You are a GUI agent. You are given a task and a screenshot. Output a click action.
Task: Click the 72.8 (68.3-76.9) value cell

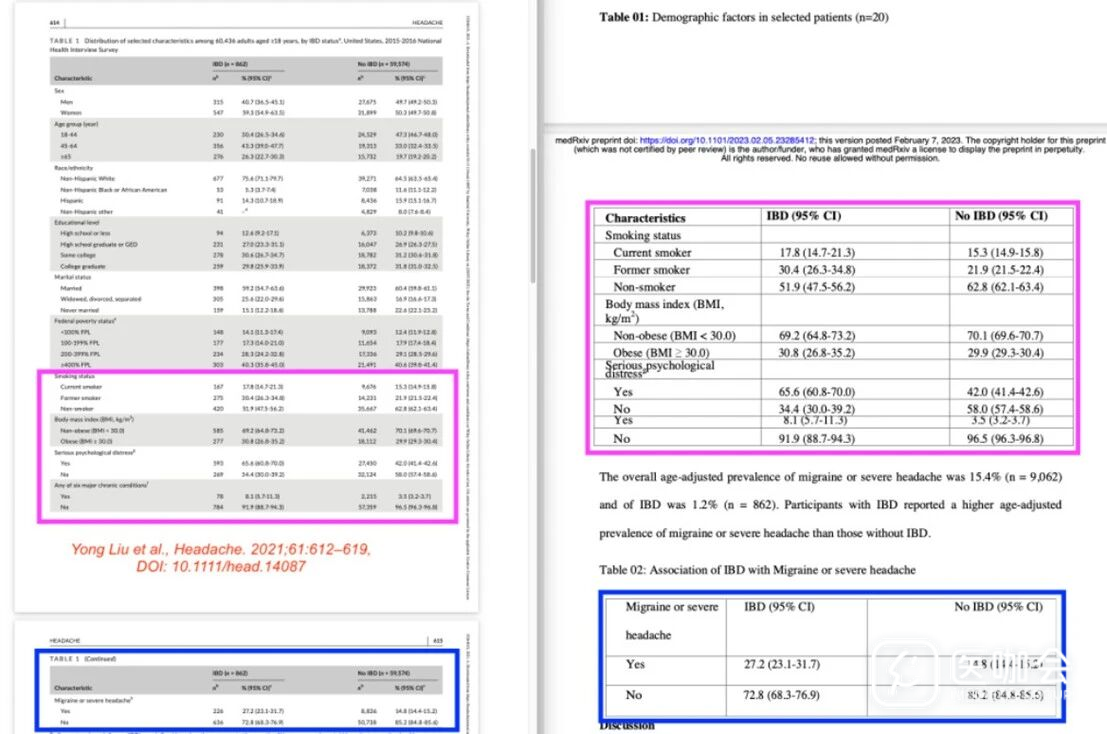pyautogui.click(x=786, y=695)
